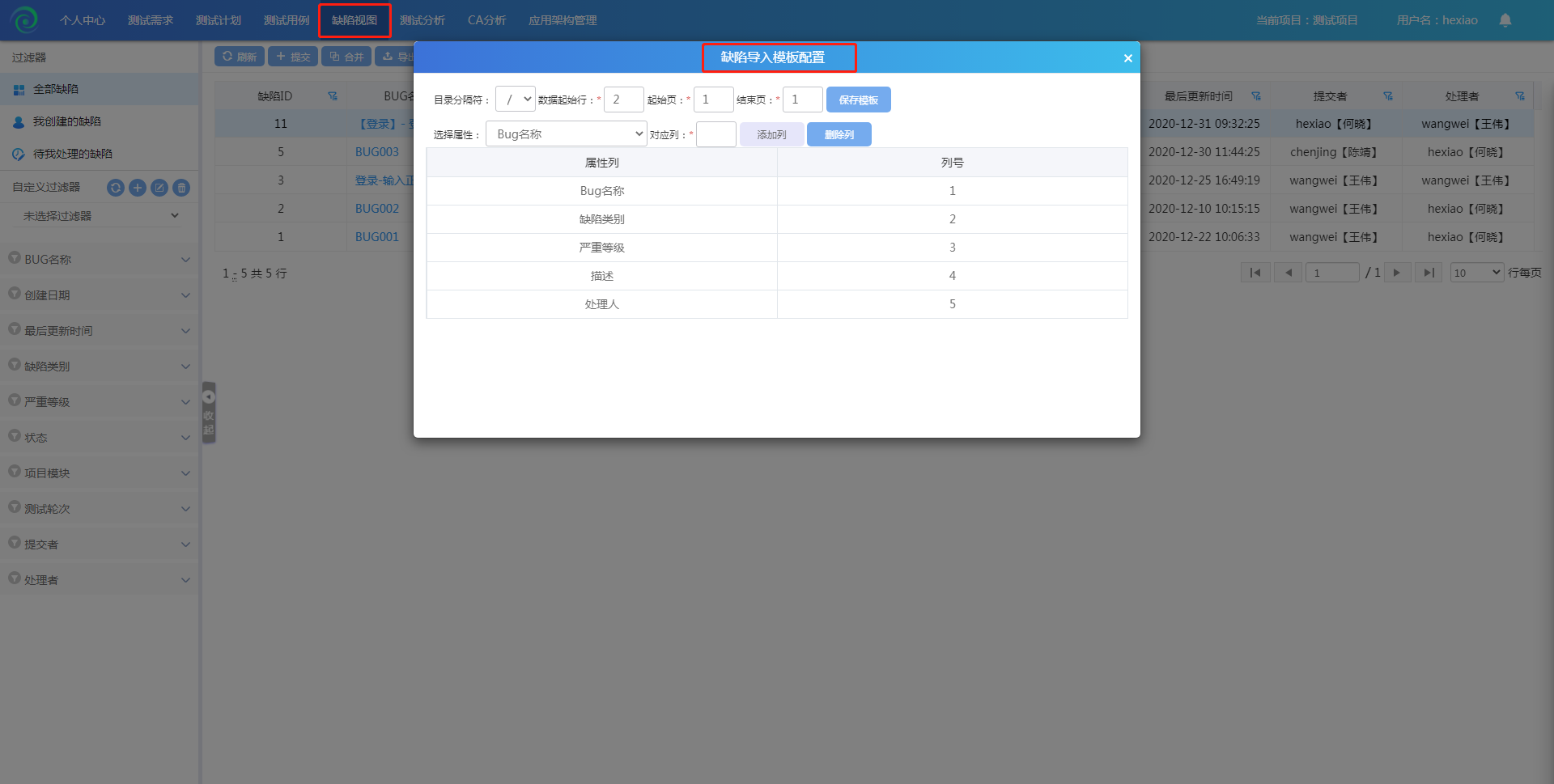Viewport: 1554px width, 784px height.
Task: Click the 删除列 button
Action: (x=839, y=135)
